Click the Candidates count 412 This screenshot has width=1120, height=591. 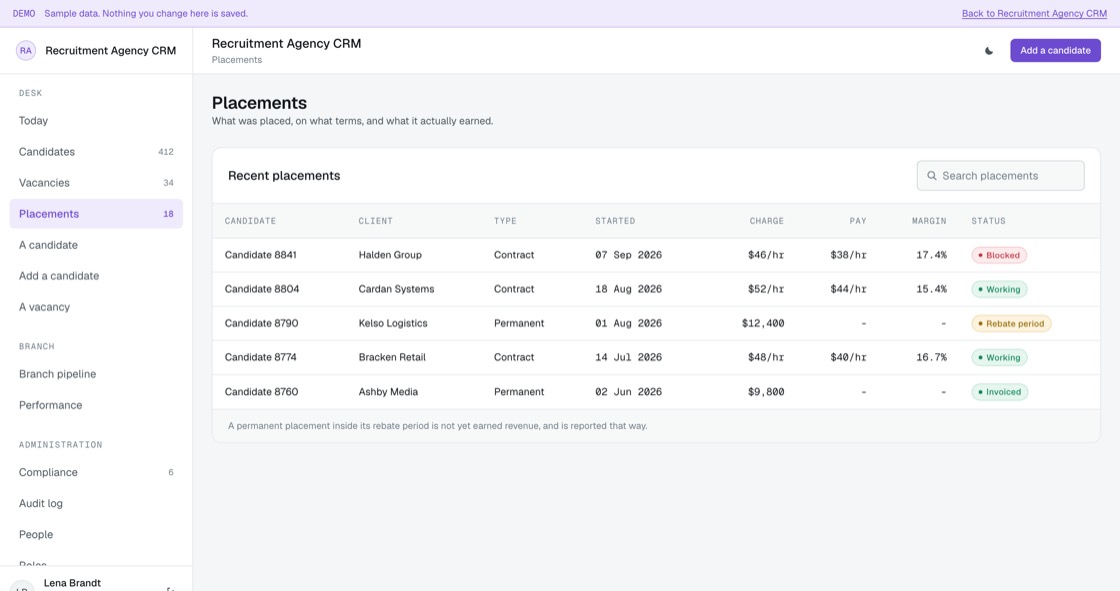pos(166,152)
